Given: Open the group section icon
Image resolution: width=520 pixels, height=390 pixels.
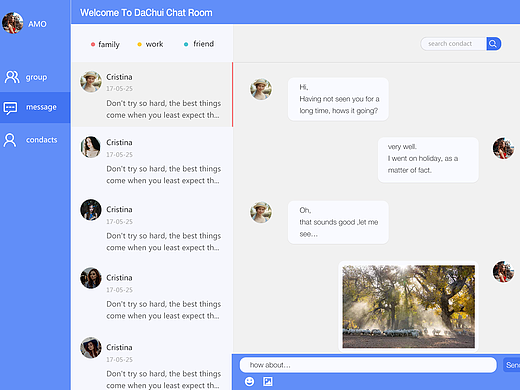Looking at the screenshot, I should point(12,77).
